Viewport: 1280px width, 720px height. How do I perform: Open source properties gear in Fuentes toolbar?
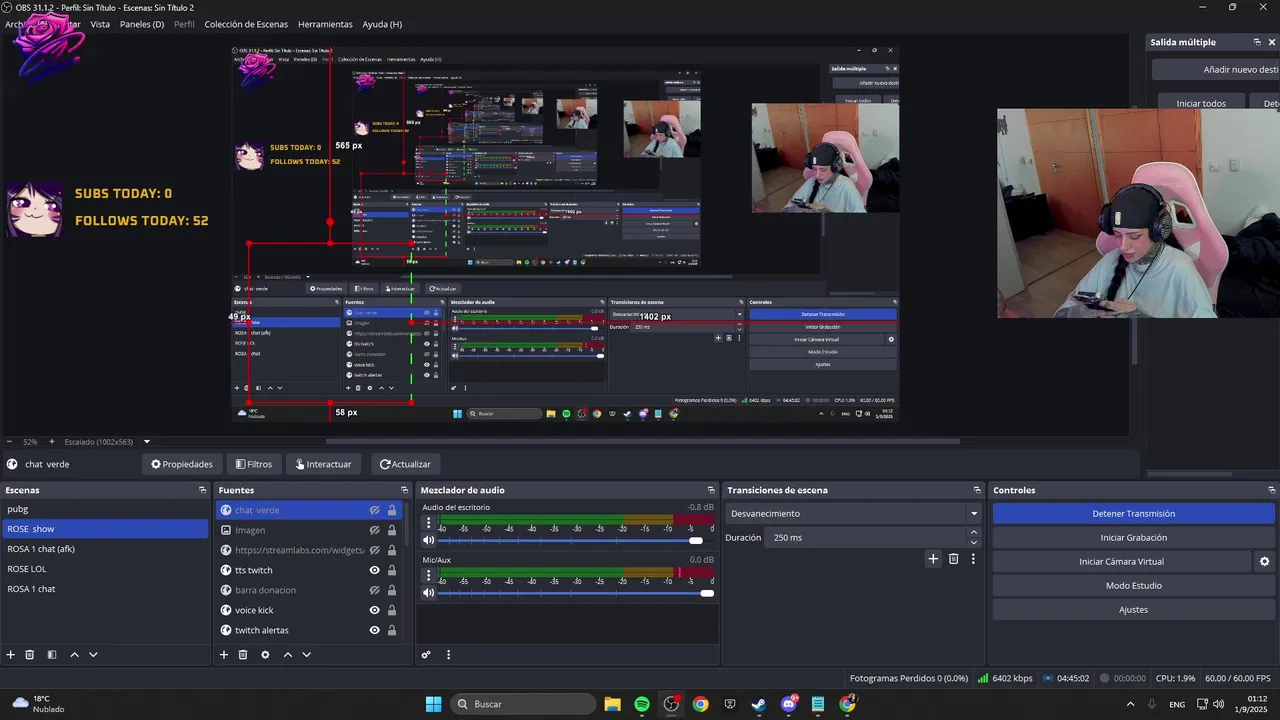click(265, 655)
